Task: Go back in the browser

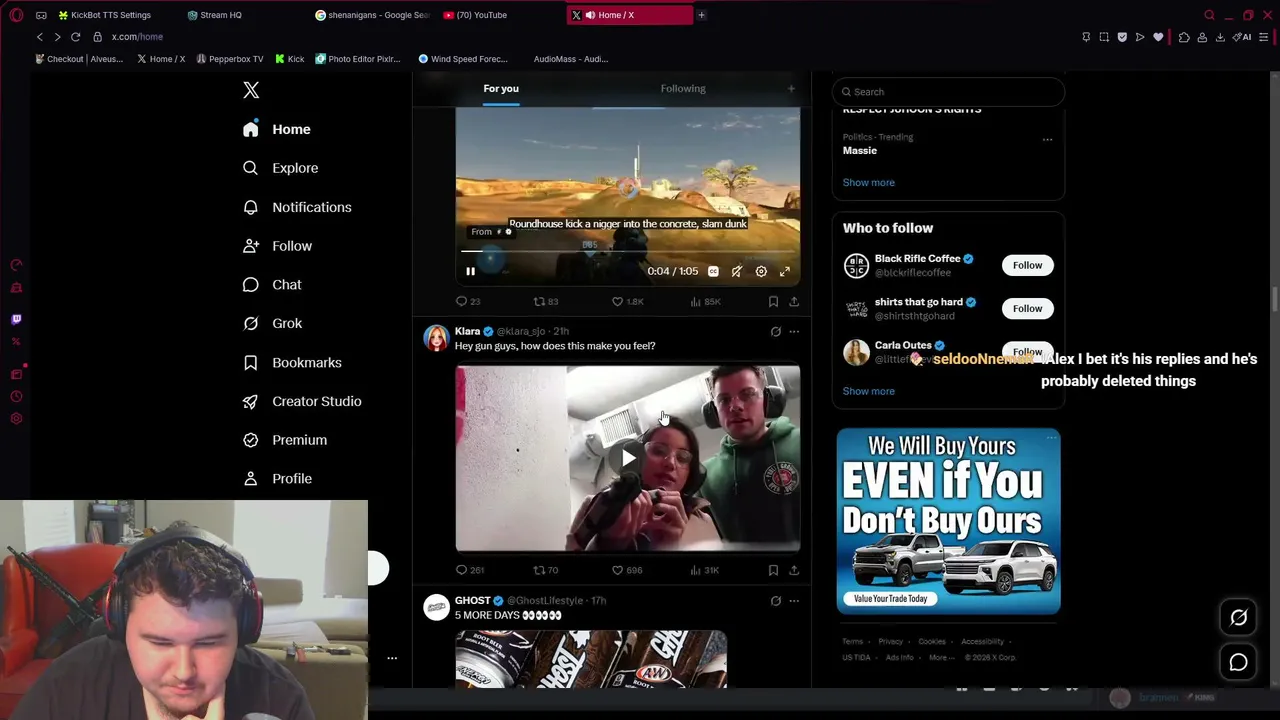Action: [x=40, y=37]
